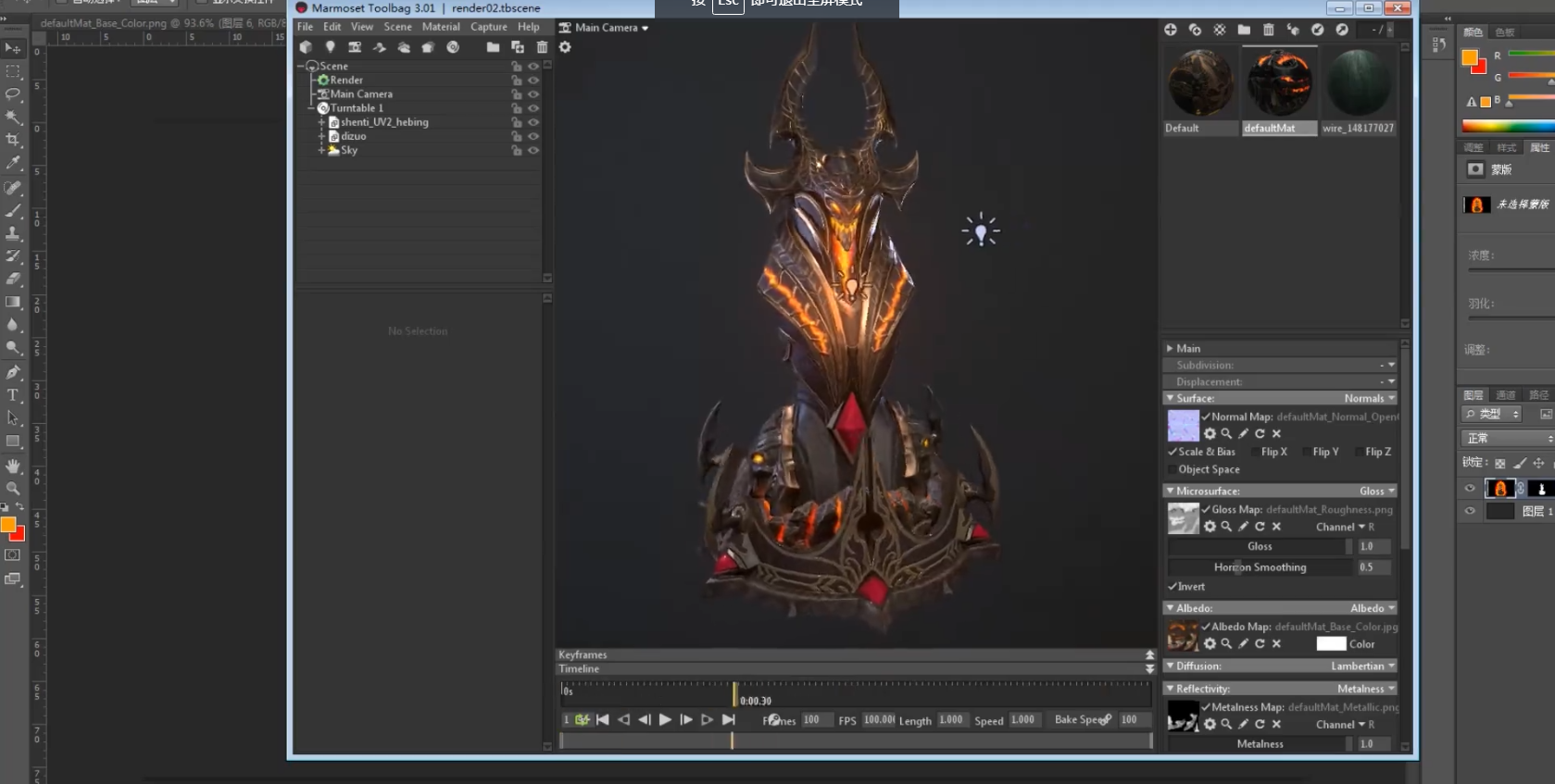This screenshot has width=1555, height=784.
Task: Add a shadow catcher from the scene toolbar
Action: click(x=379, y=47)
